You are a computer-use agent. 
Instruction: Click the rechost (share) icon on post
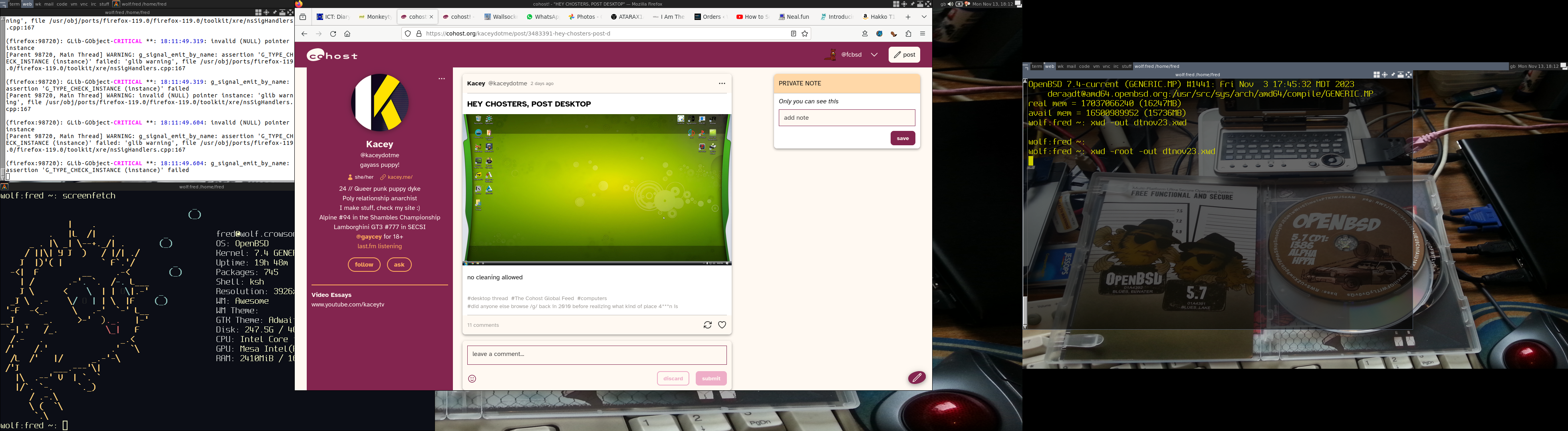[x=707, y=325]
